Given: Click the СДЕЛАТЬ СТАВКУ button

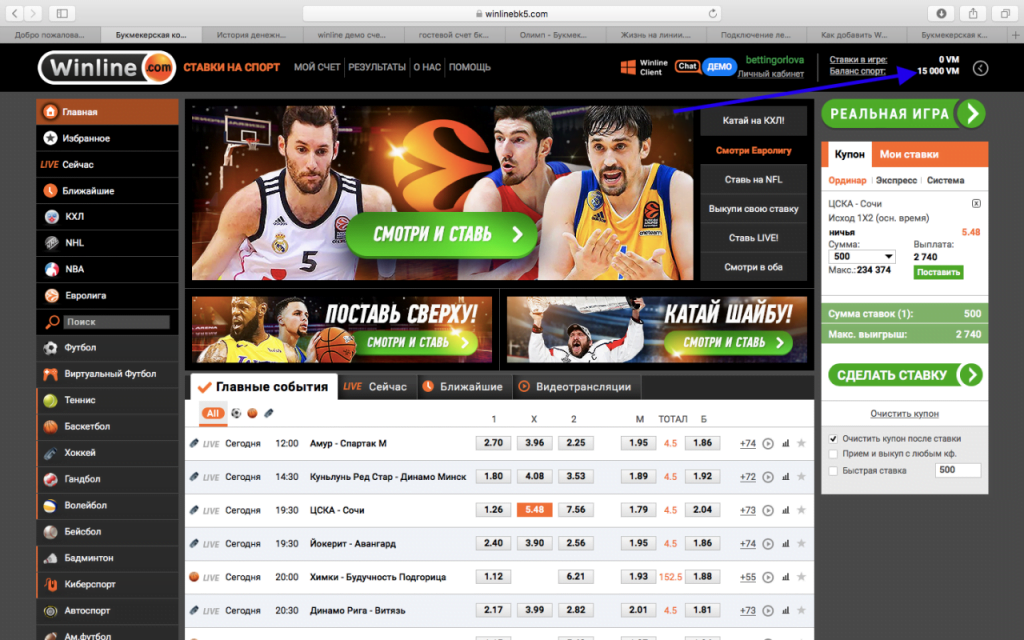Looking at the screenshot, I should coord(905,375).
